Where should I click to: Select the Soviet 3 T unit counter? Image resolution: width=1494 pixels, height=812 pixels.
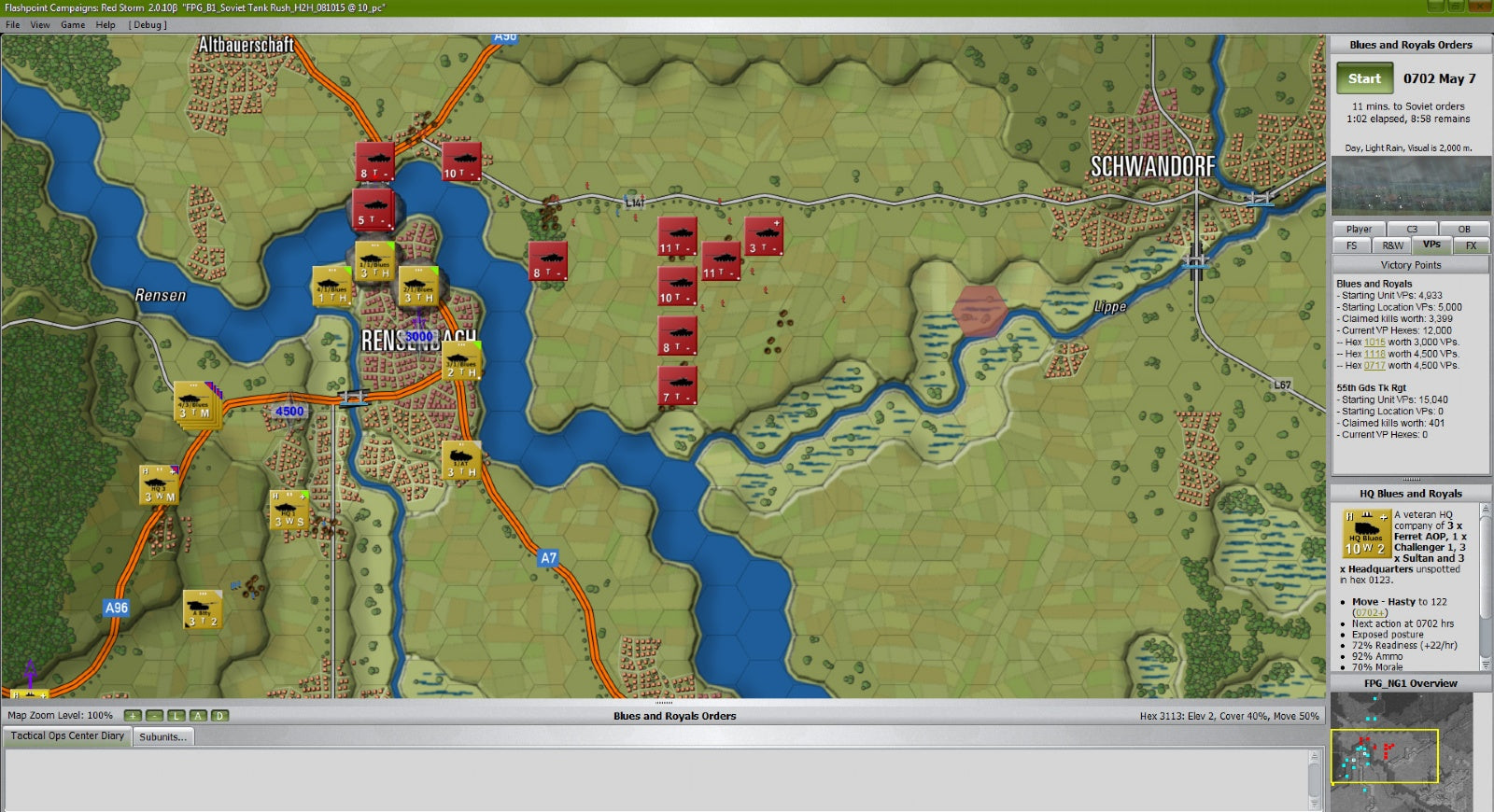[764, 236]
